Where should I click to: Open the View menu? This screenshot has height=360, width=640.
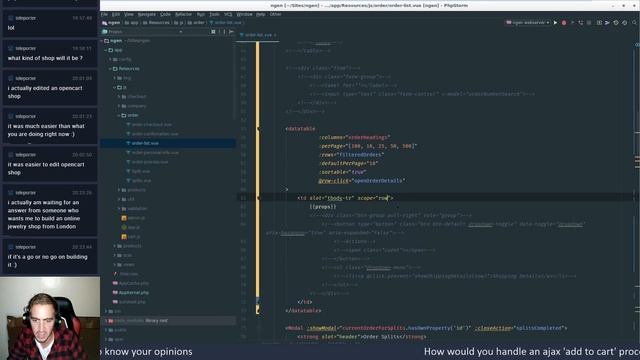[x=129, y=14]
